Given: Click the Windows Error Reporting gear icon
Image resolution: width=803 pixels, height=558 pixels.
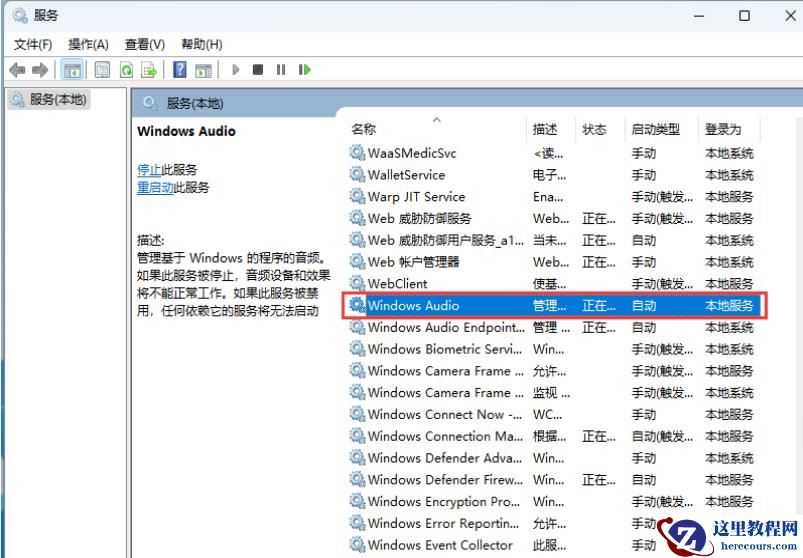Looking at the screenshot, I should (x=357, y=523).
